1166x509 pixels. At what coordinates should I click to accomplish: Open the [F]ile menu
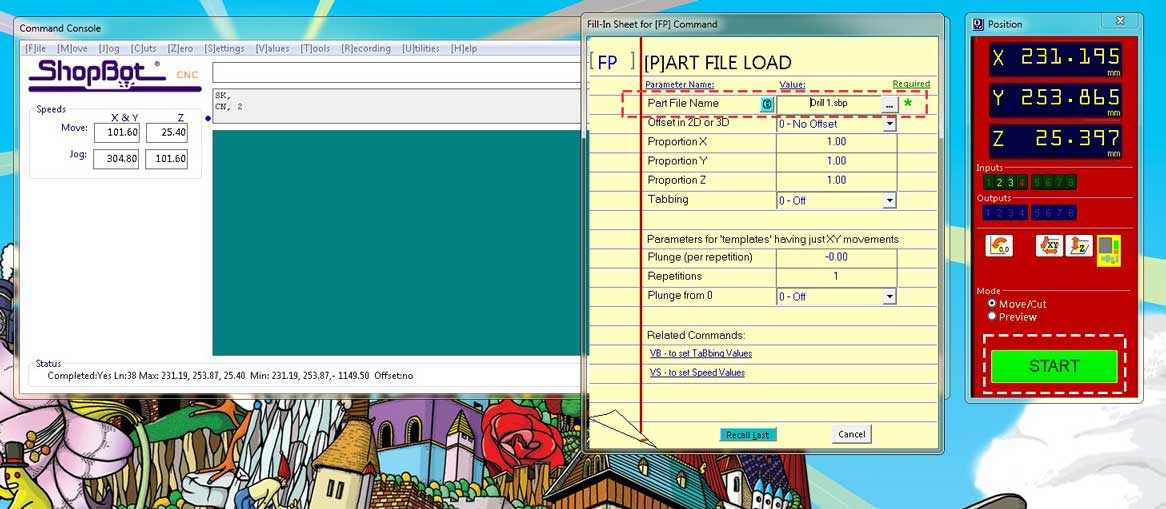point(36,48)
